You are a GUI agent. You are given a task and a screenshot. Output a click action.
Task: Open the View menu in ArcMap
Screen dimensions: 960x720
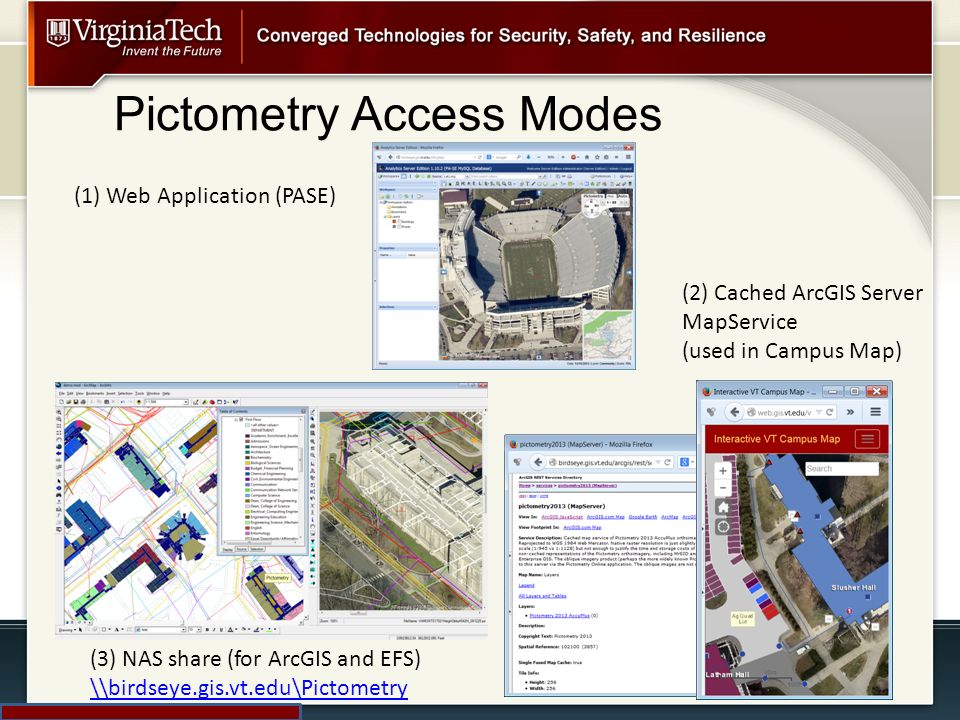coord(80,394)
